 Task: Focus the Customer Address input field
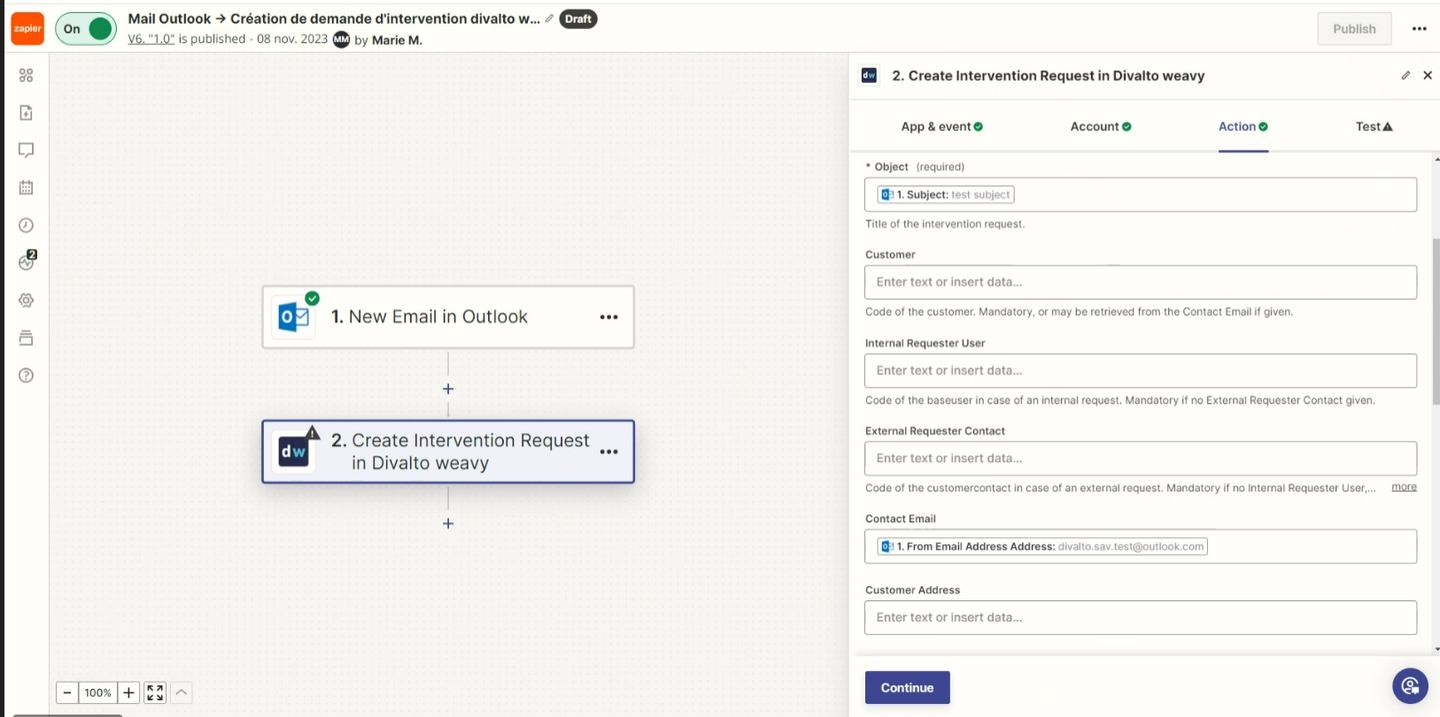[1141, 617]
